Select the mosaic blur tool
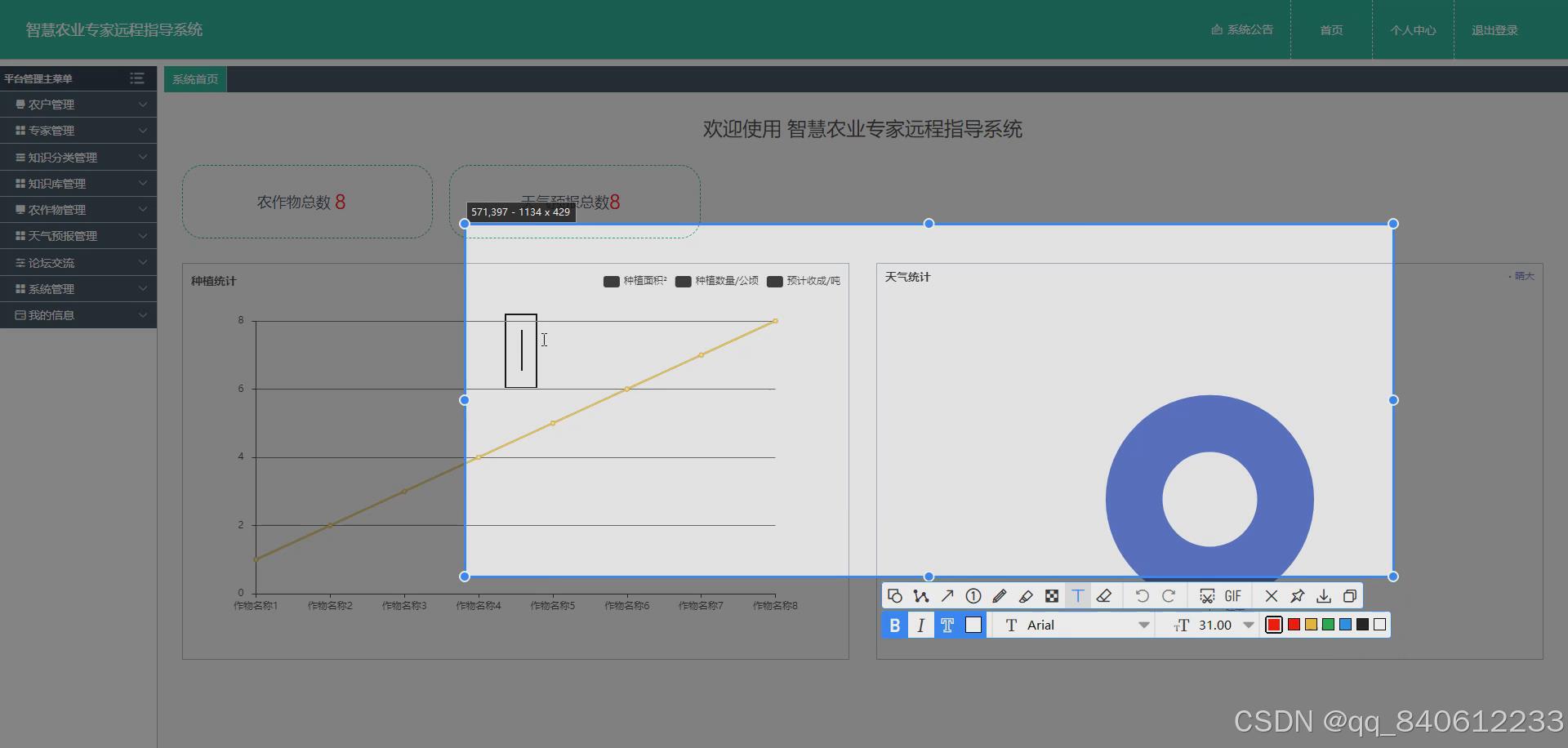Viewport: 1568px width, 748px height. coord(1052,596)
